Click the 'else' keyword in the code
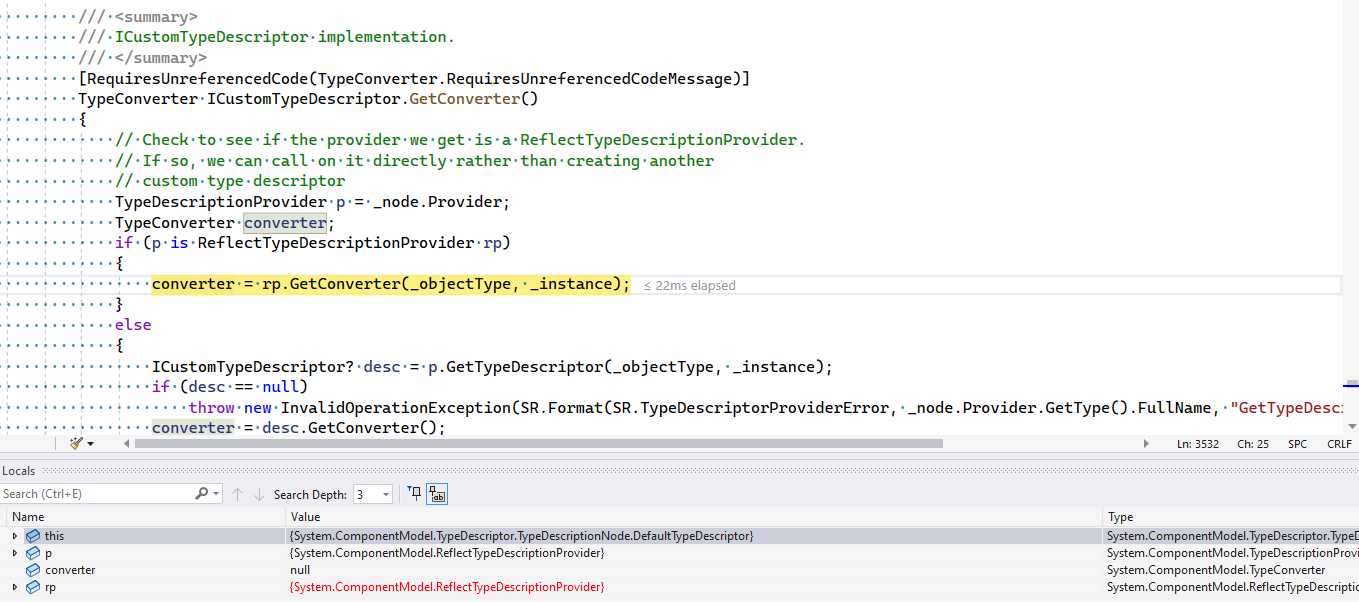This screenshot has width=1359, height=602. (x=133, y=325)
